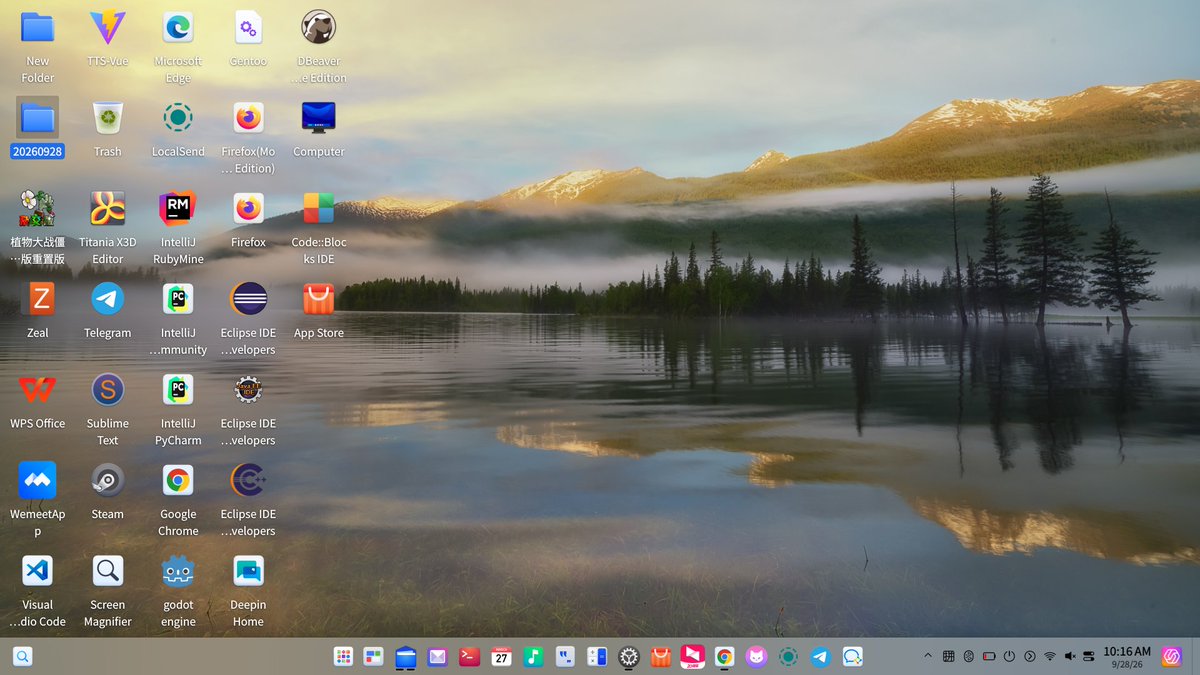Screen dimensions: 1200x675
Task: Launch Visual Studio Code from desktop
Action: [38, 571]
